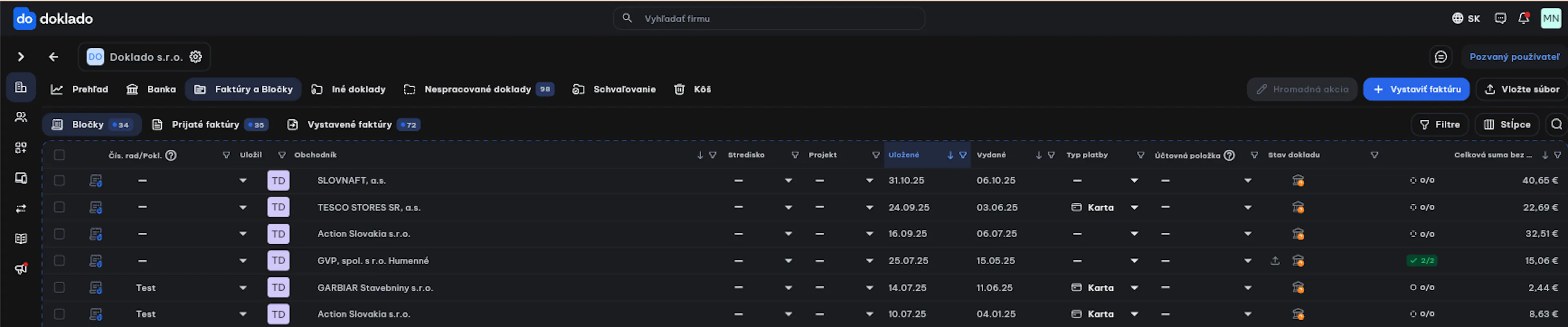Open the Účtovná položka dropdown in SLOVNAFT row
The width and height of the screenshot is (1568, 327).
click(1248, 181)
